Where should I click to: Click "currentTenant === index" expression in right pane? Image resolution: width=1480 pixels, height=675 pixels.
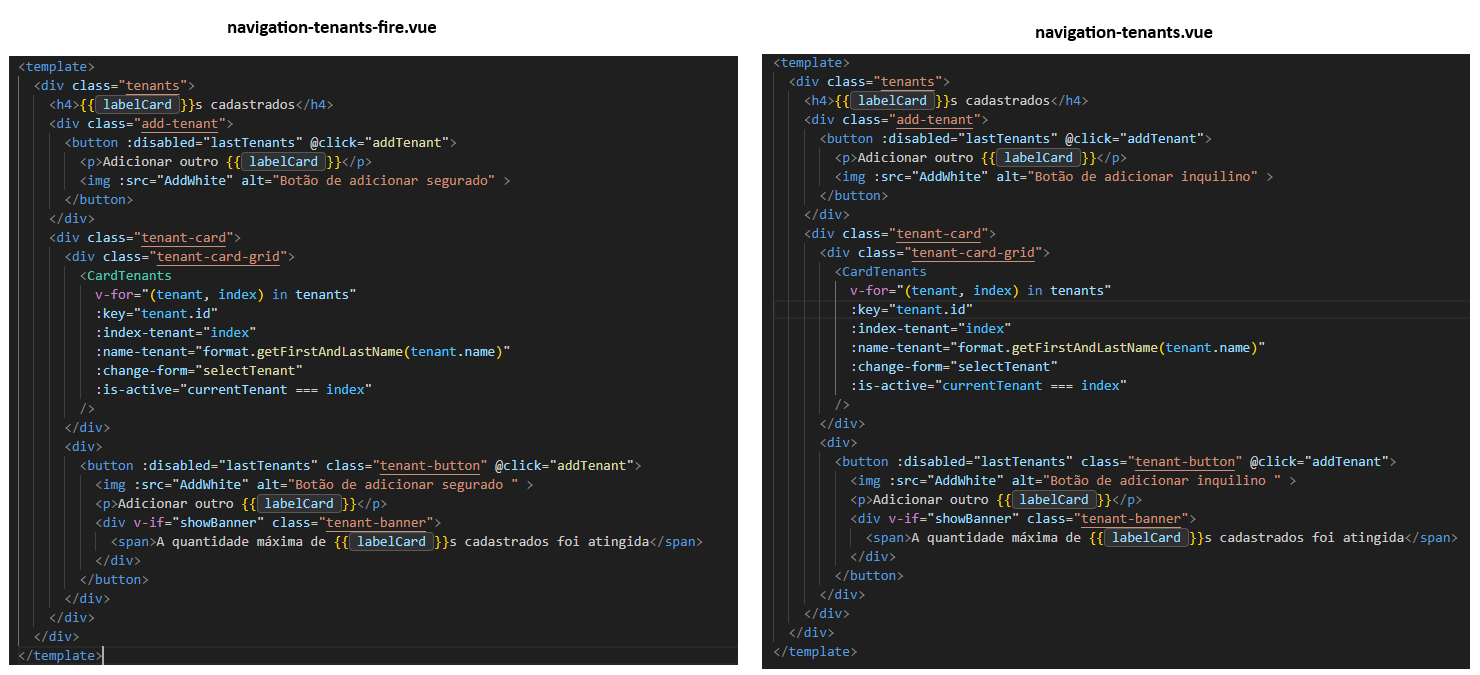1034,385
